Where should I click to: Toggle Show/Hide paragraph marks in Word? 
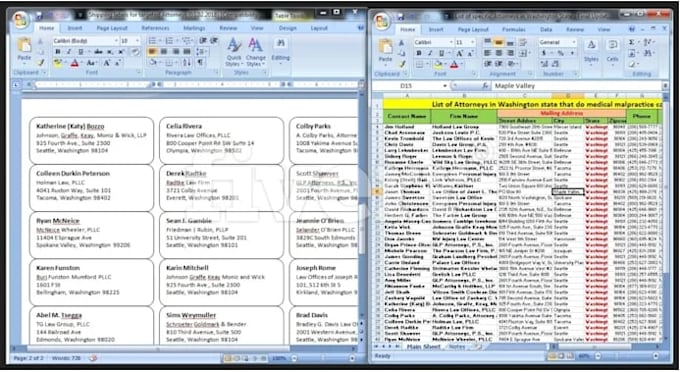click(x=200, y=62)
